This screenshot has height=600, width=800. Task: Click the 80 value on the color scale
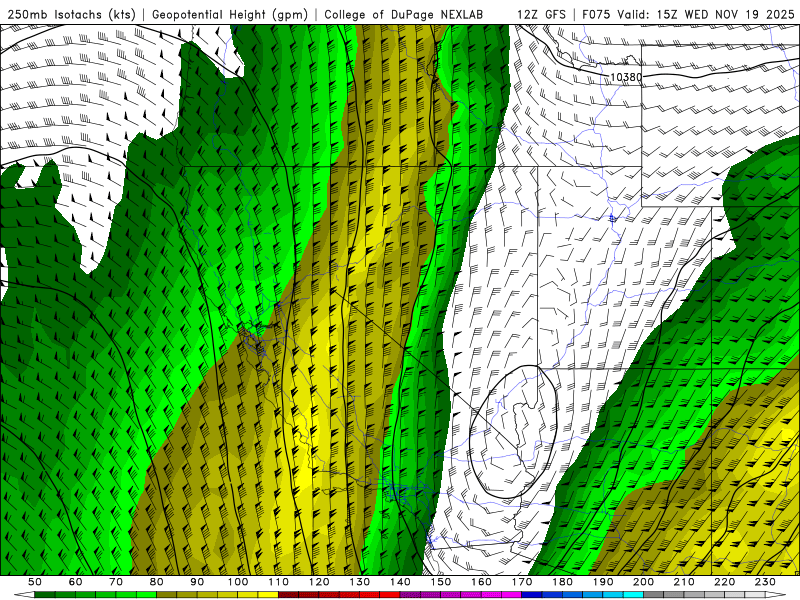pos(157,582)
